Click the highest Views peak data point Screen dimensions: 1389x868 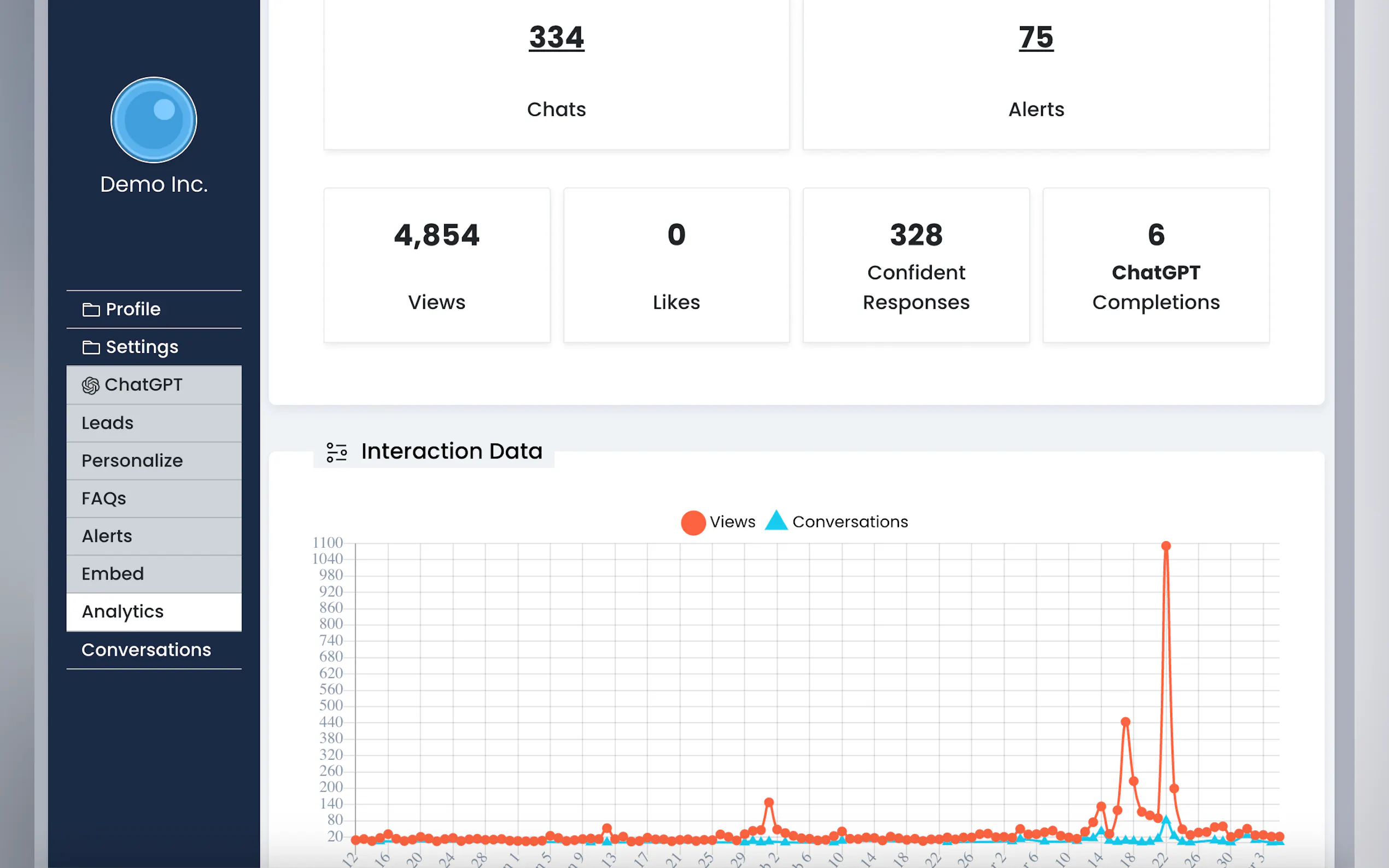pyautogui.click(x=1166, y=546)
